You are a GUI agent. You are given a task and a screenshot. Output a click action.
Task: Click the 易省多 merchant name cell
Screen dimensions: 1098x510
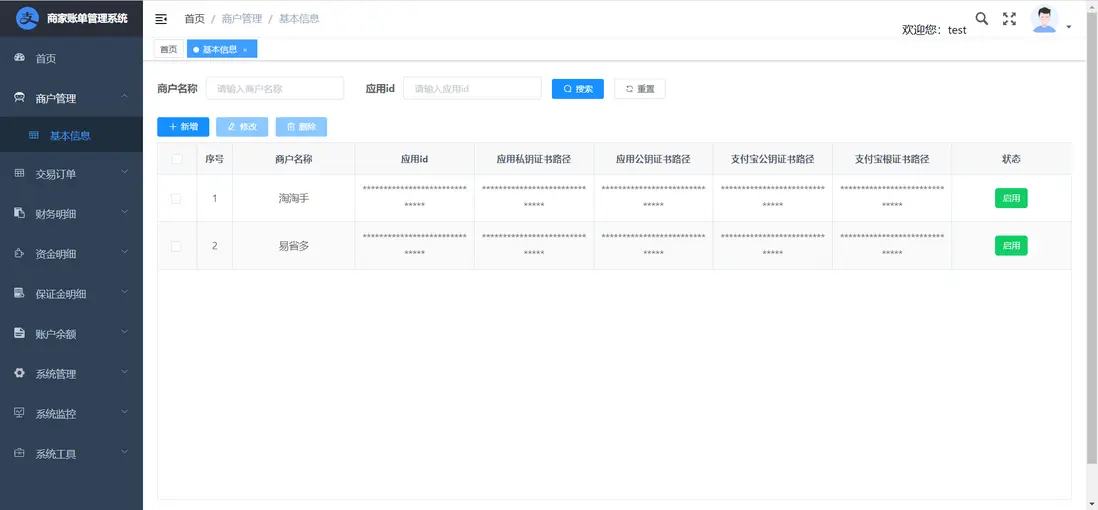click(293, 246)
